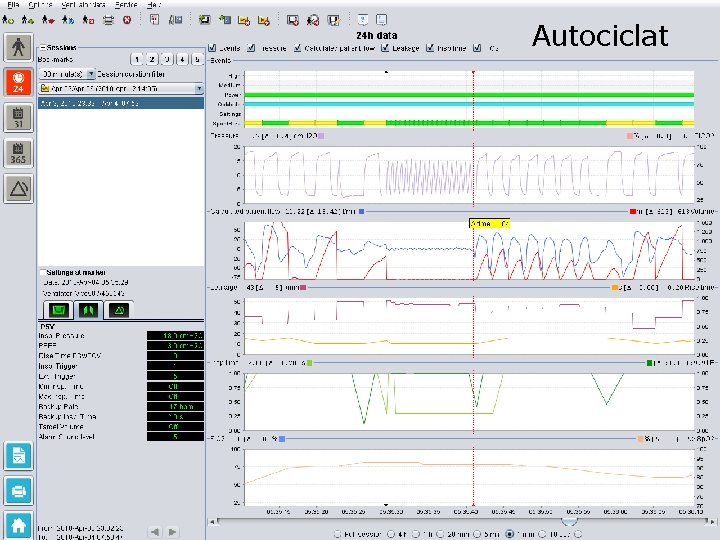Go to home via house icon

[x=17, y=524]
